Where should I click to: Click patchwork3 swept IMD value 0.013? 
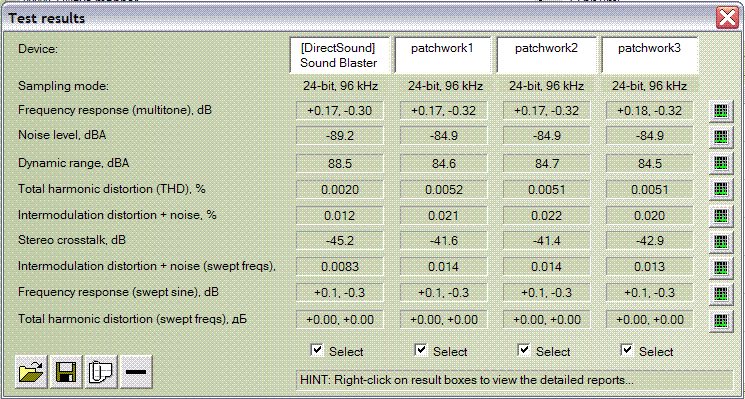649,267
